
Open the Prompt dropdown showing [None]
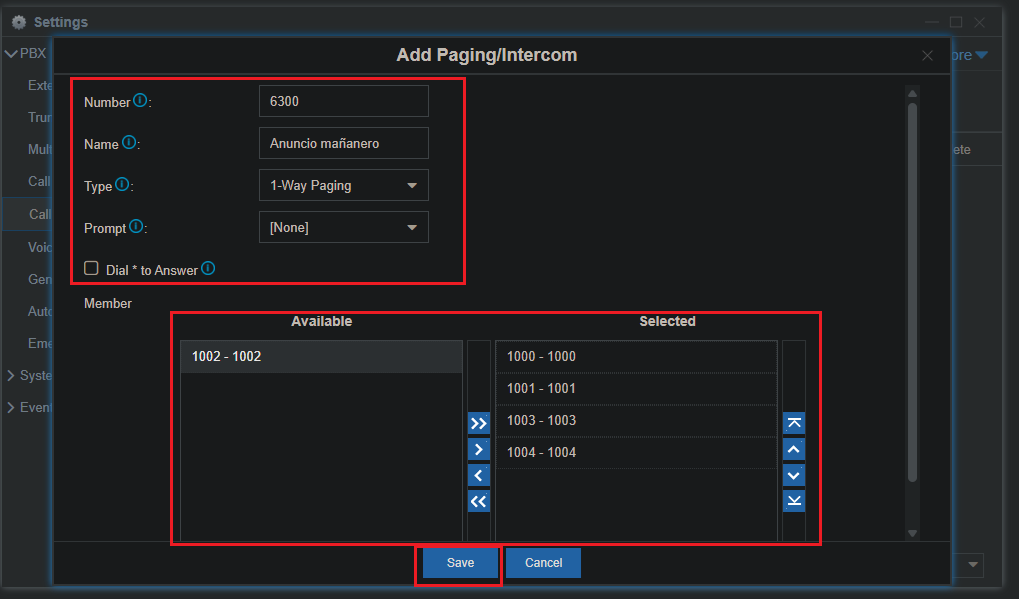(344, 227)
